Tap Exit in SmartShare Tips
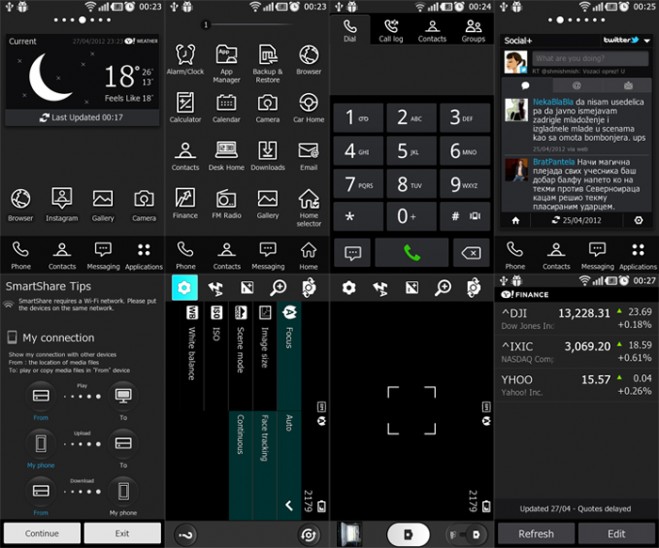Image resolution: width=659 pixels, height=548 pixels. tap(122, 533)
